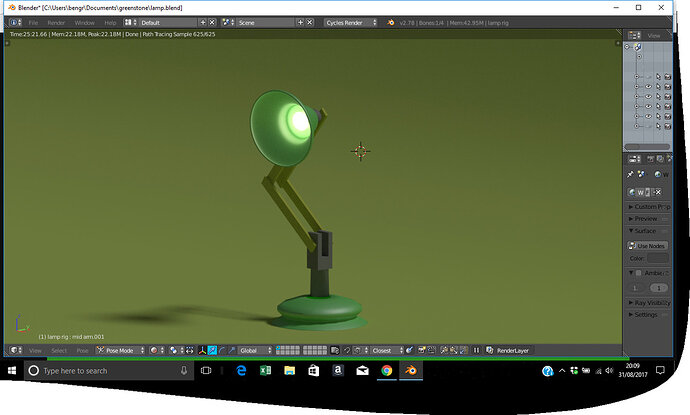Delete the active scene with X button
The image size is (690, 415).
tap(310, 22)
